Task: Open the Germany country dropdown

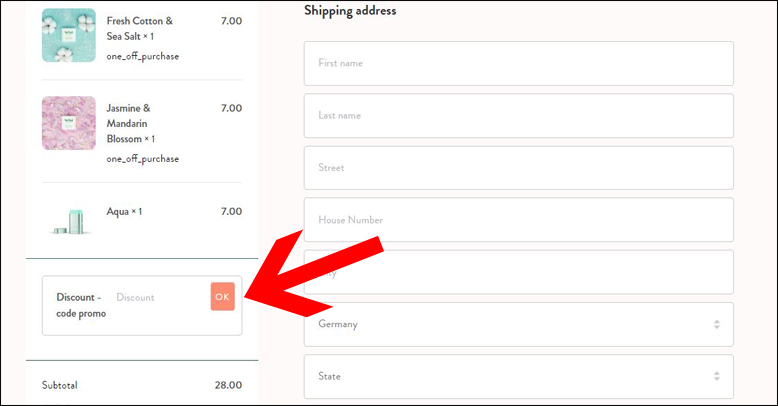Action: coord(519,324)
